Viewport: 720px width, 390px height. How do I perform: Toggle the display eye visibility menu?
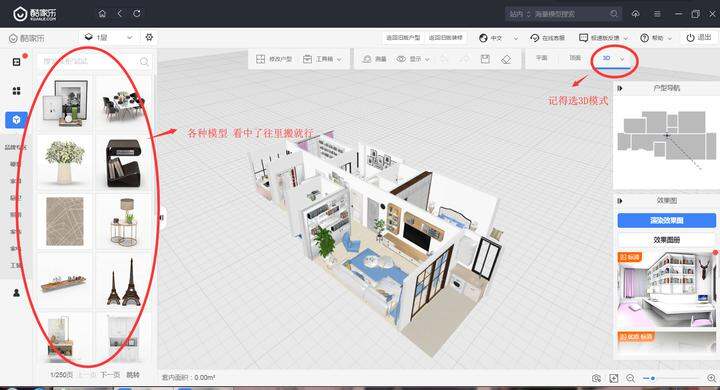pyautogui.click(x=413, y=59)
